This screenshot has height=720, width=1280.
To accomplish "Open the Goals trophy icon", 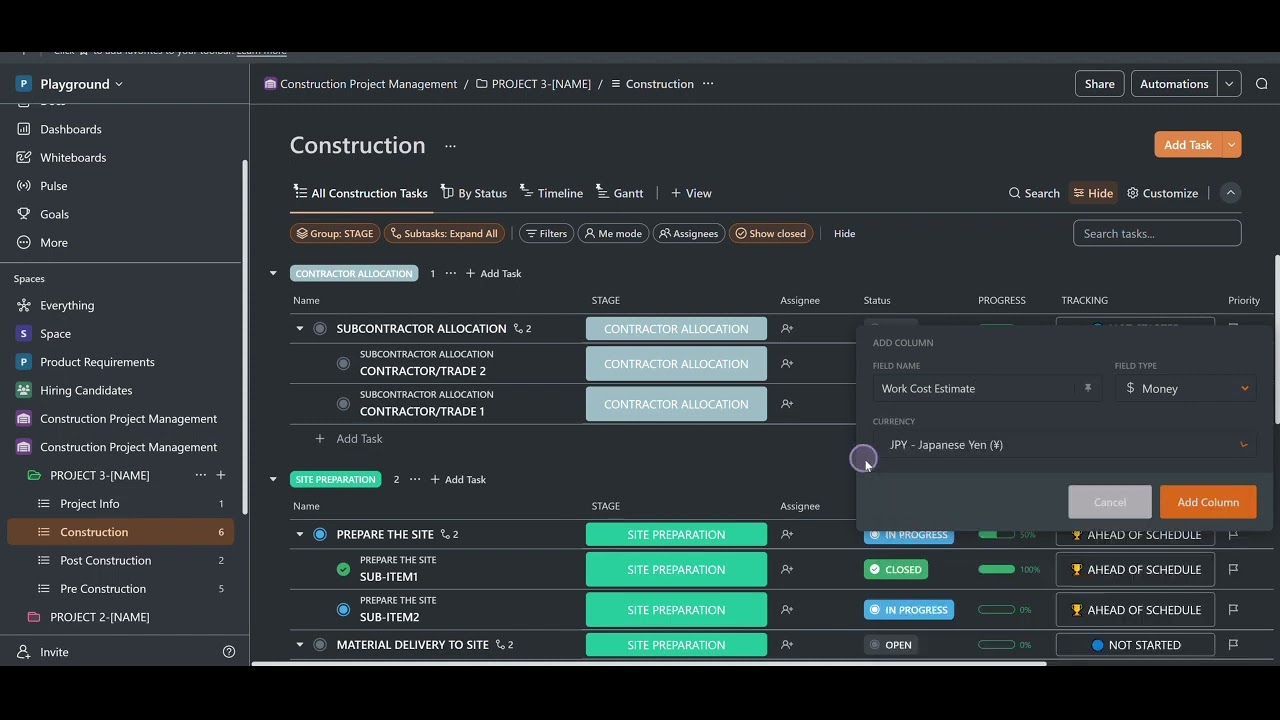I will [x=24, y=214].
